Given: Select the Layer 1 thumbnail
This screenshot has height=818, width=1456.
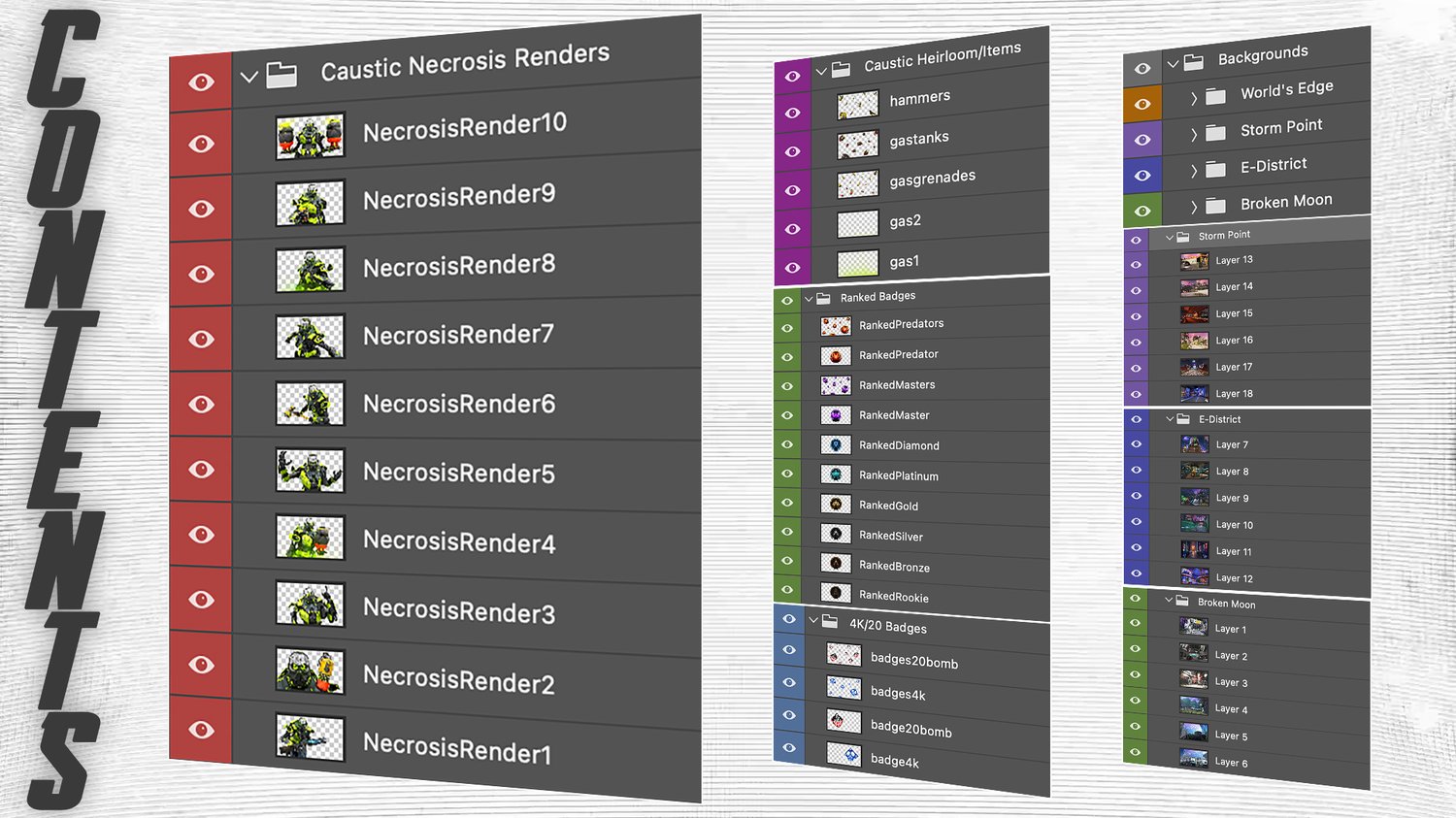Looking at the screenshot, I should pyautogui.click(x=1194, y=627).
